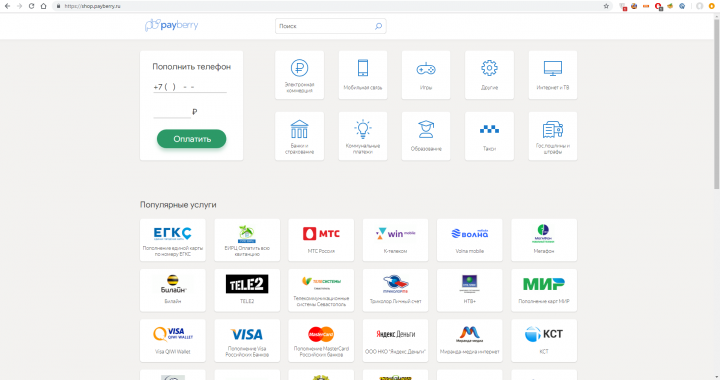The width and height of the screenshot is (720, 380).
Task: Click the browser back arrow
Action: point(7,6)
